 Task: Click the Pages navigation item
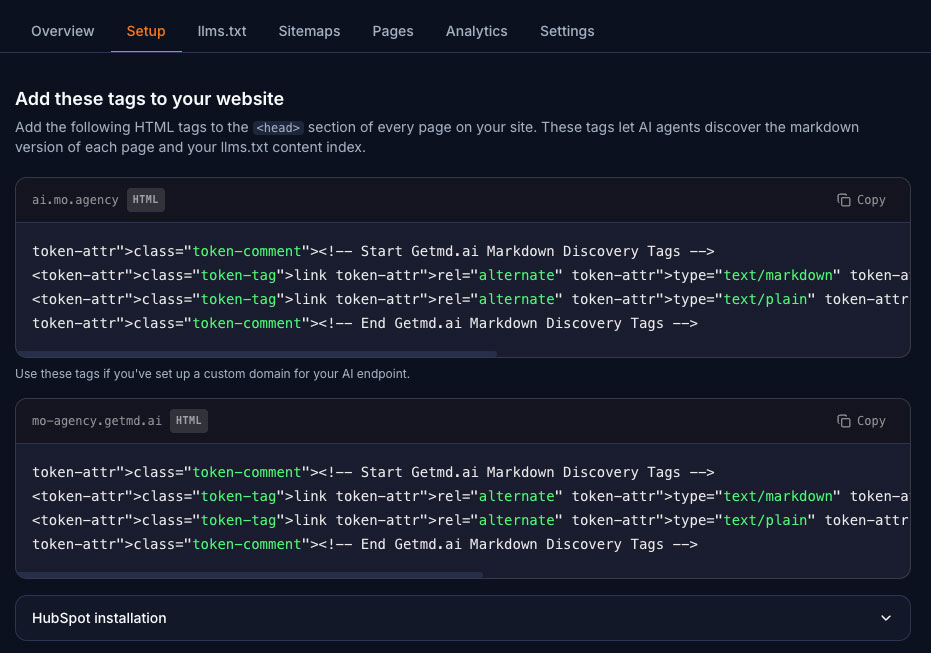click(x=392, y=31)
